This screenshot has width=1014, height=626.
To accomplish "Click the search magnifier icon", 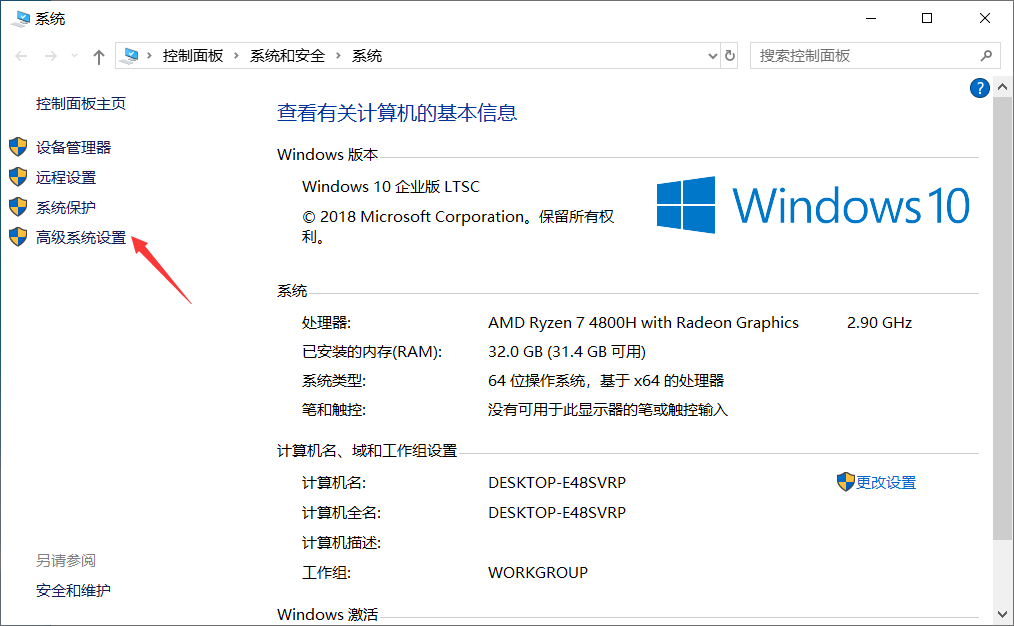I will [x=986, y=56].
